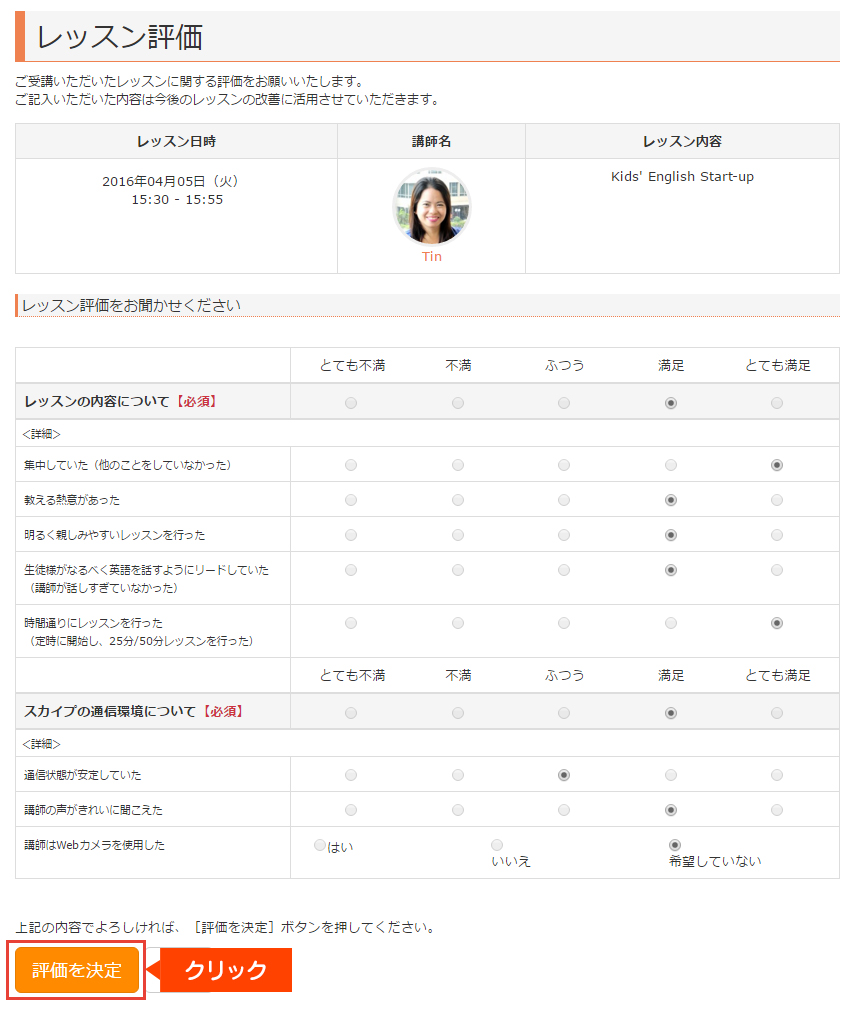This screenshot has width=855, height=1010.
Task: Click the レッスン評価 page heading
Action: coord(120,37)
